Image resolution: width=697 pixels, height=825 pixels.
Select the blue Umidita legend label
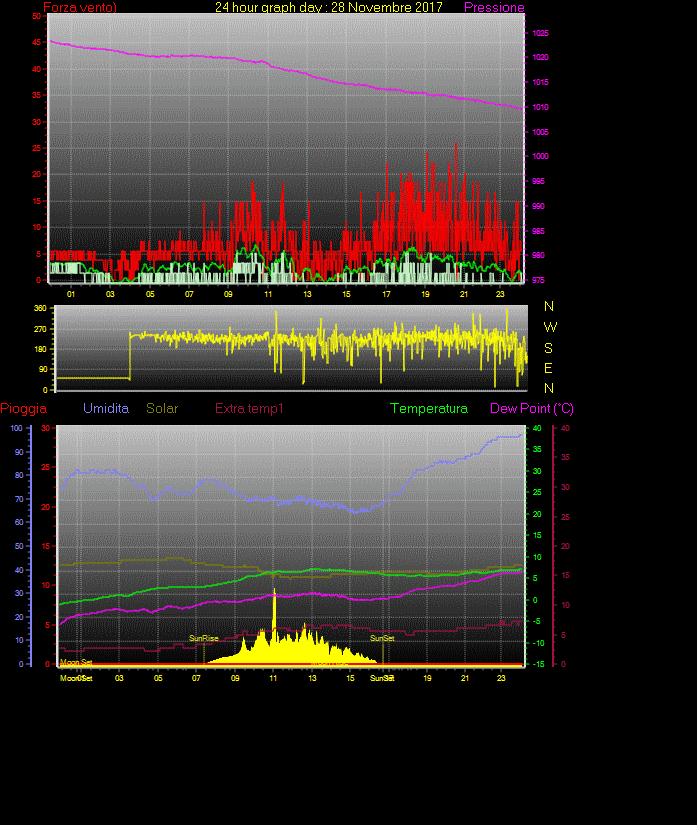coord(106,409)
